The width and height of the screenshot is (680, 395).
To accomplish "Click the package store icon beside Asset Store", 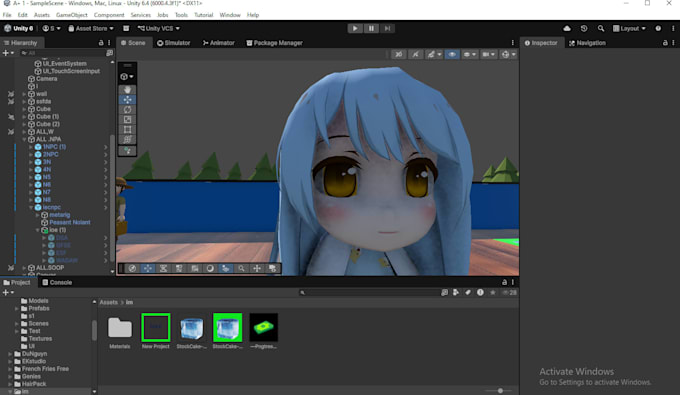I will click(126, 28).
